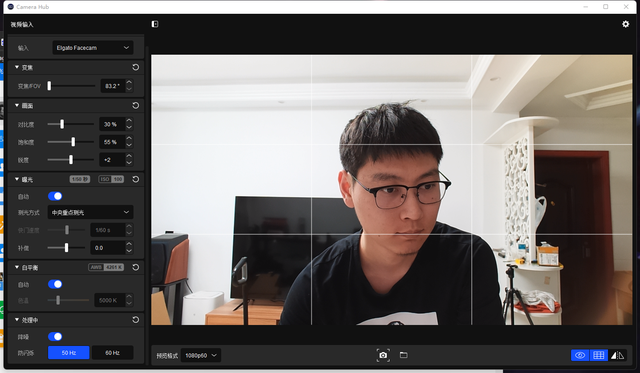Decrease contrast 30 % with down arrow
Image resolution: width=640 pixels, height=373 pixels.
pyautogui.click(x=129, y=127)
